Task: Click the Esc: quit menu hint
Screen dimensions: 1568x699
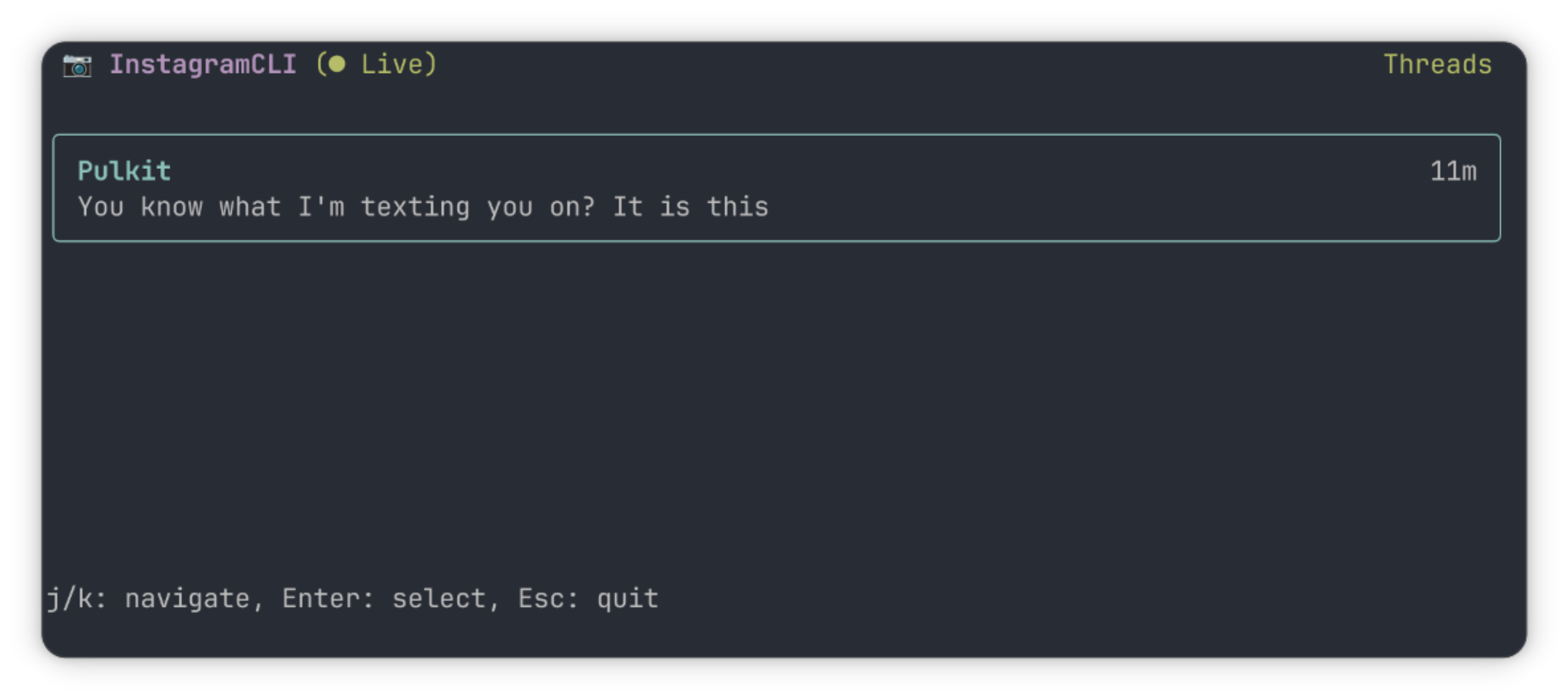Action: [588, 598]
